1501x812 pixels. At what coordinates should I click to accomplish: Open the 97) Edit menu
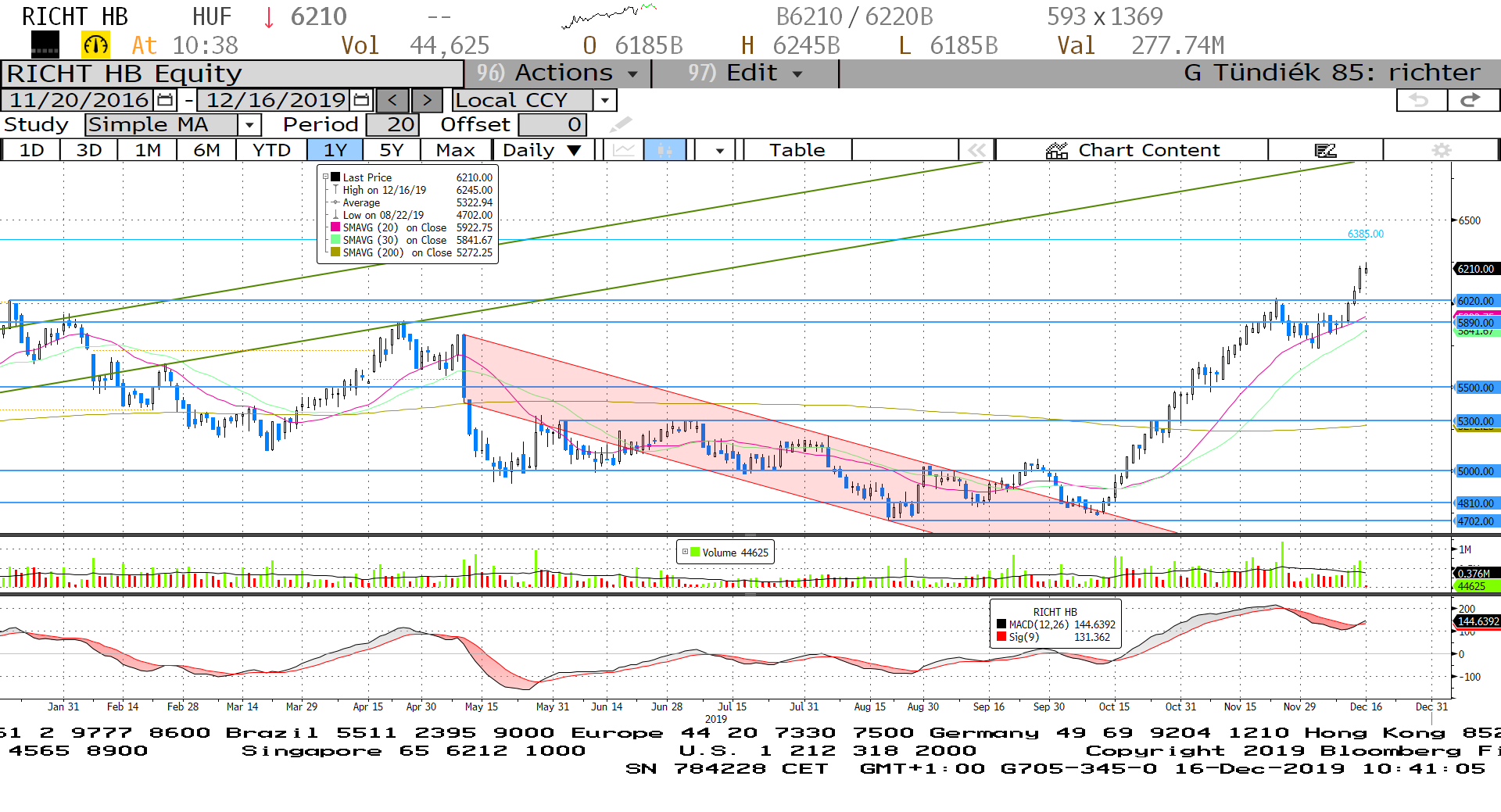coord(744,73)
